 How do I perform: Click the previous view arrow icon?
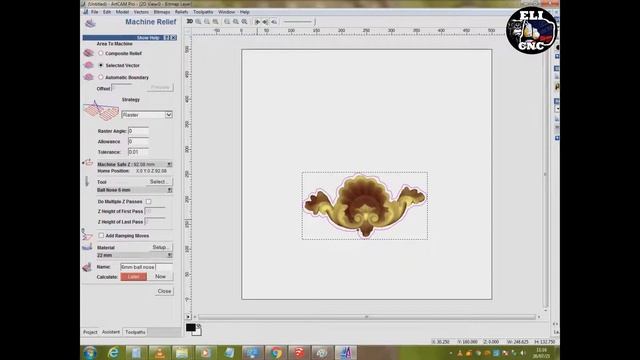pos(257,22)
